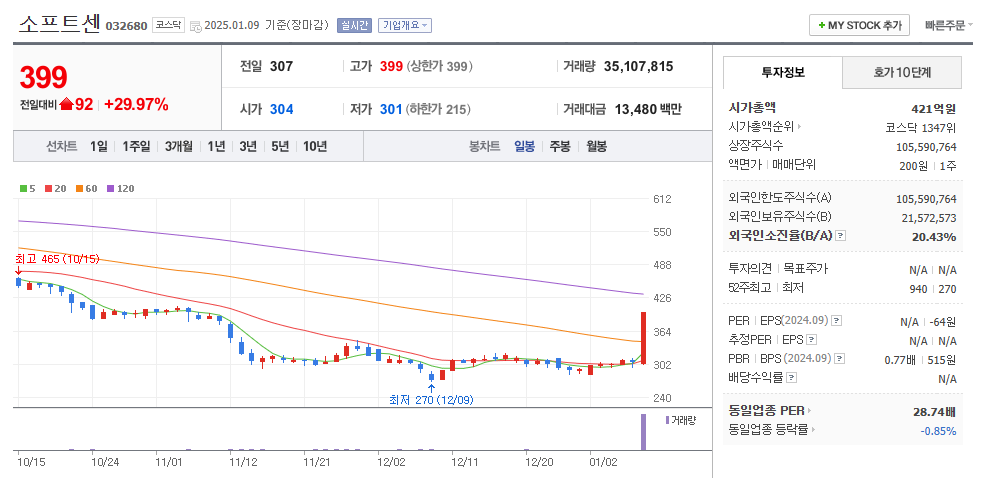
Task: Click the orange 60-day moving average legend
Action: tap(87, 188)
